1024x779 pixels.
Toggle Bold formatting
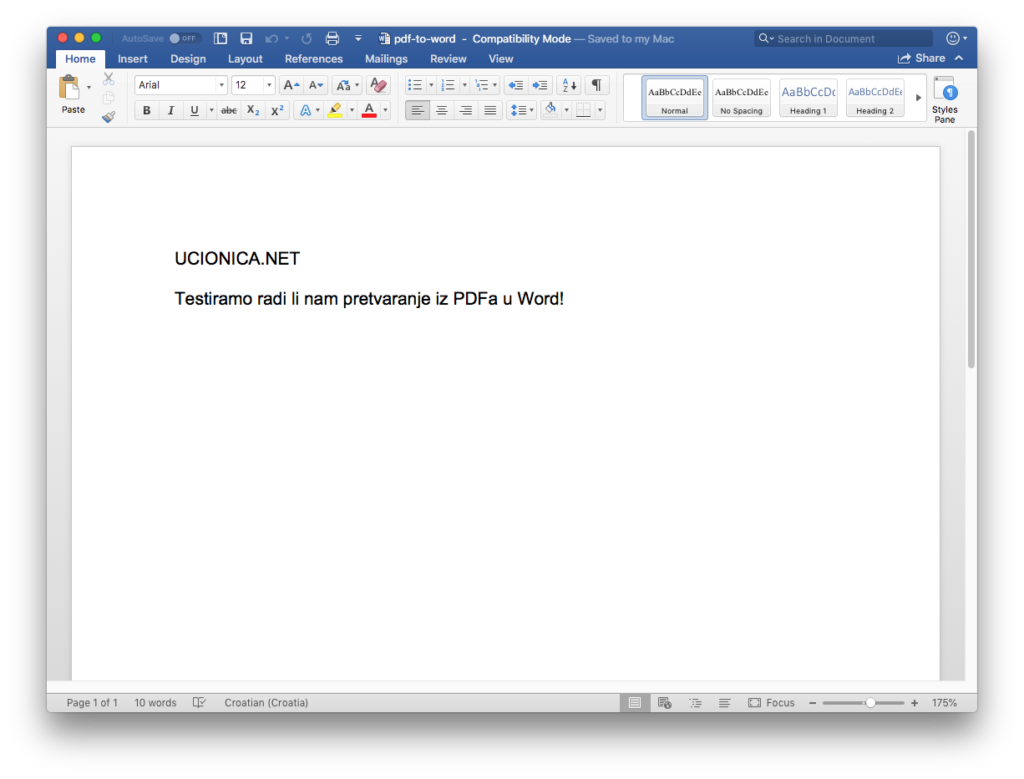pos(147,110)
